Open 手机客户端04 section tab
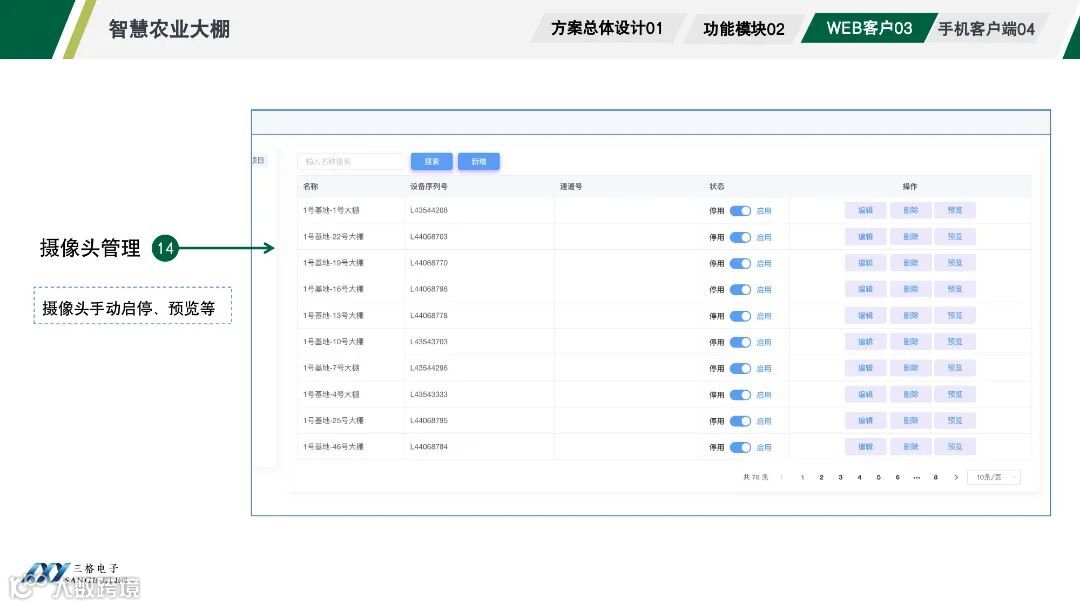Screen dimensions: 1080x607 point(986,28)
